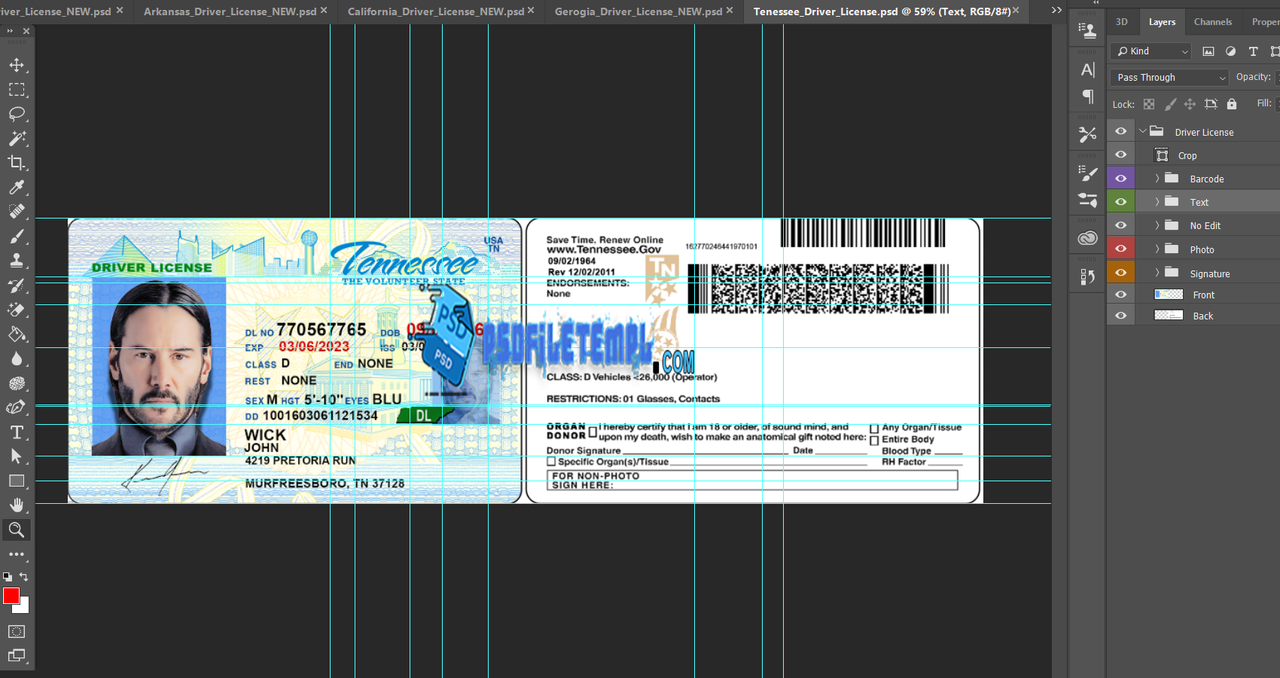Hide the No Edit group
The width and height of the screenshot is (1280, 678).
pyautogui.click(x=1121, y=226)
